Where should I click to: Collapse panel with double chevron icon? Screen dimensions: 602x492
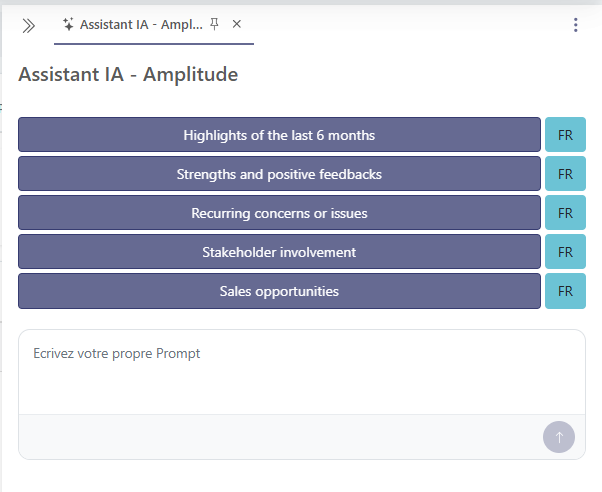point(28,25)
